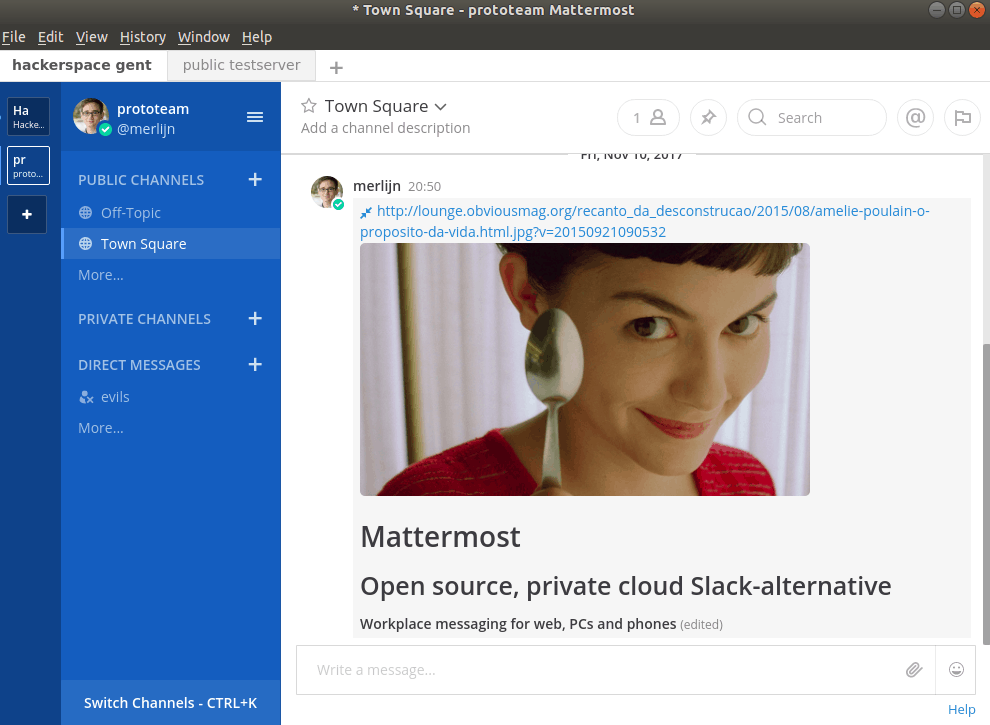Image resolution: width=990 pixels, height=725 pixels.
Task: Open the Edit menu
Action: 51,37
